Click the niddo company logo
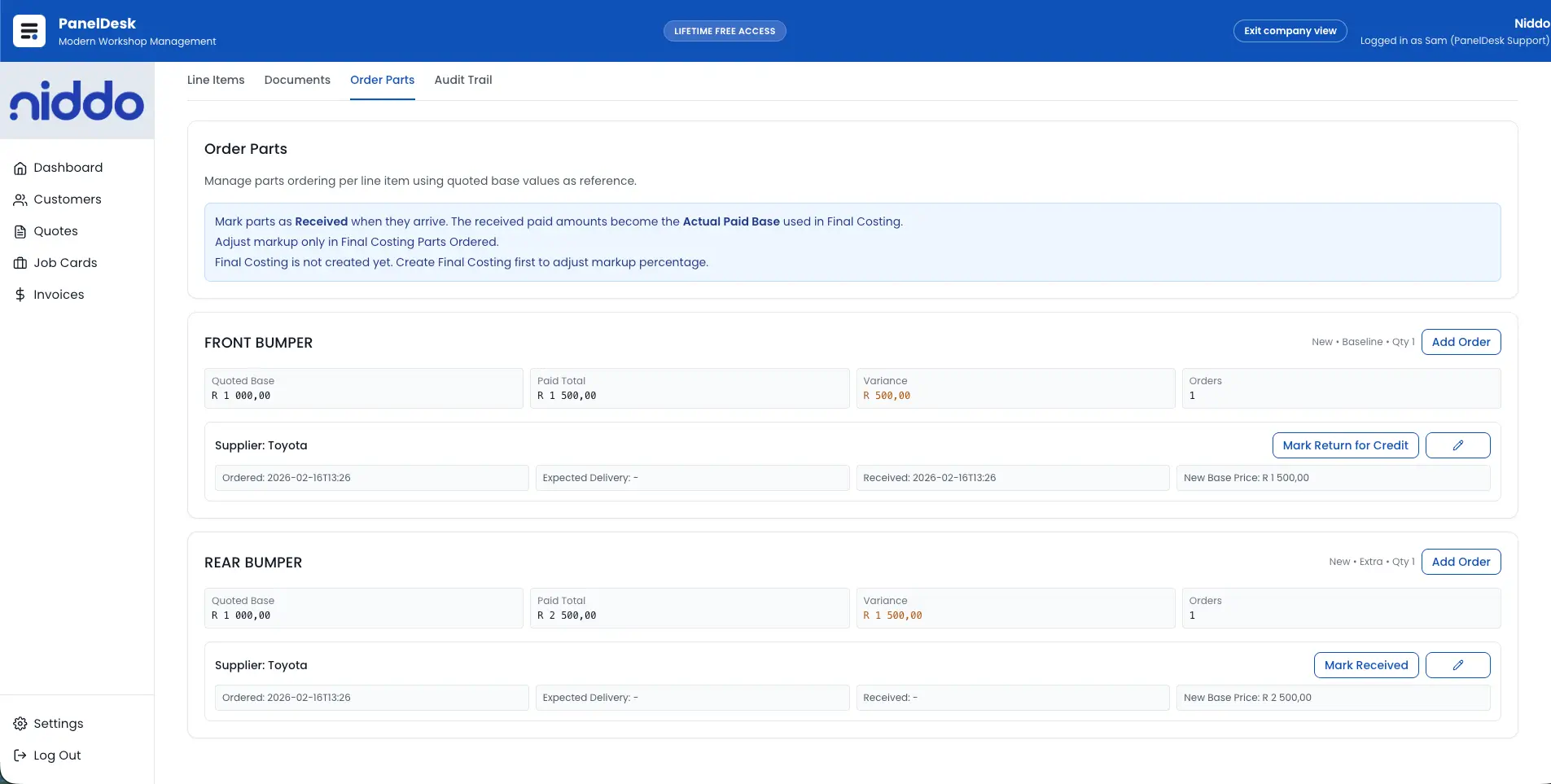Viewport: 1551px width, 784px height. point(77,99)
